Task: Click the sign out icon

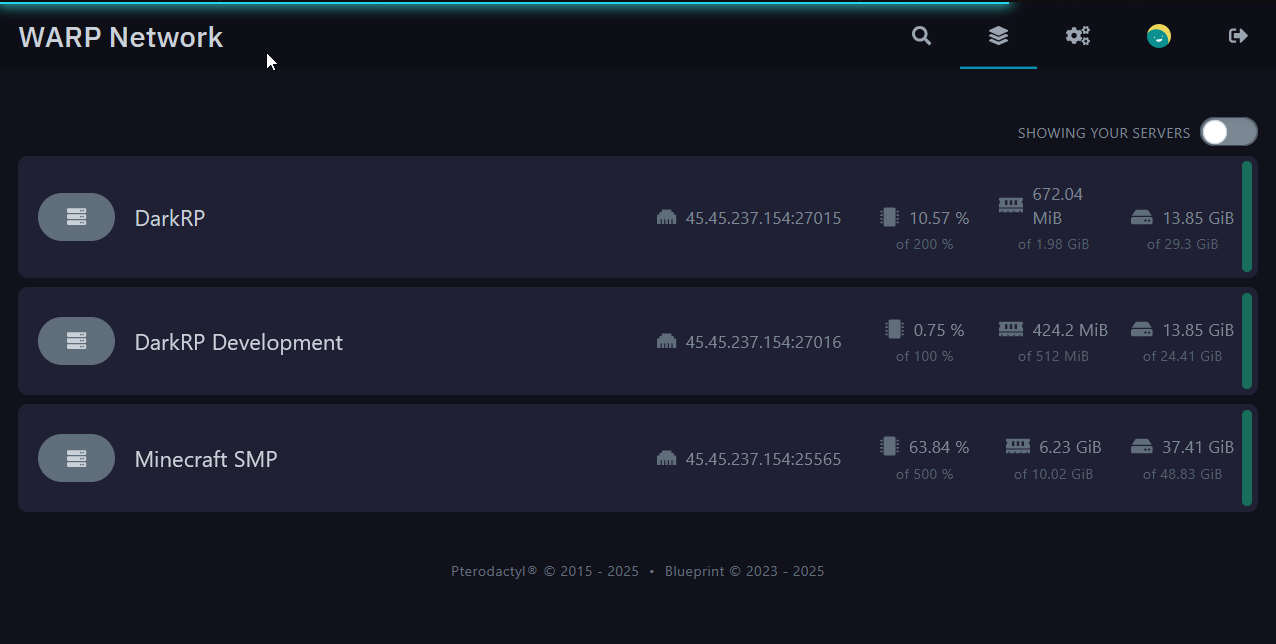Action: point(1238,36)
